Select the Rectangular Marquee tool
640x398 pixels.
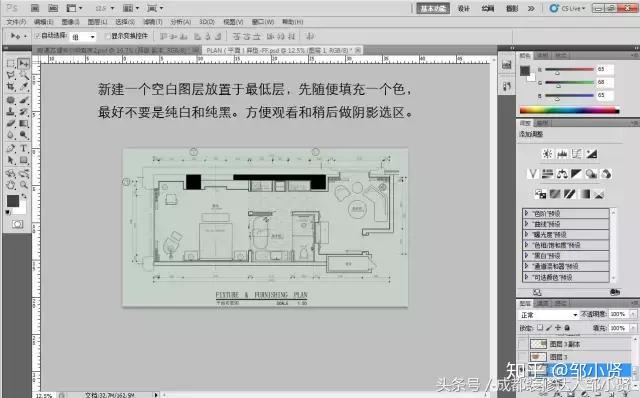point(11,64)
